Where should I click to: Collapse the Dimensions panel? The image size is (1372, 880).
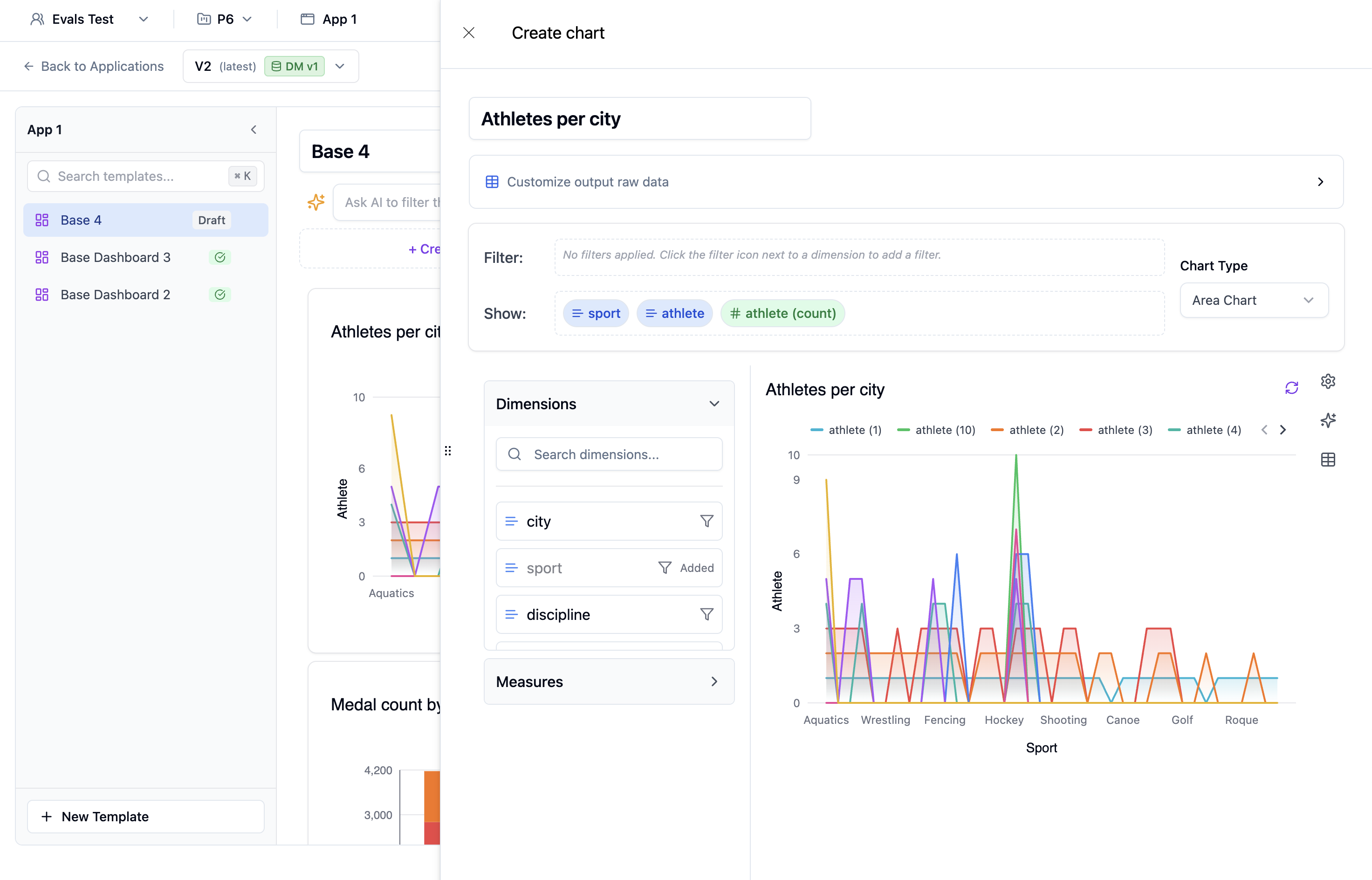[714, 404]
